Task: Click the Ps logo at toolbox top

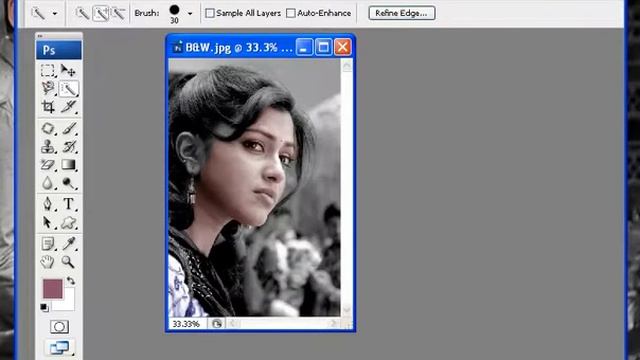Action: click(59, 50)
